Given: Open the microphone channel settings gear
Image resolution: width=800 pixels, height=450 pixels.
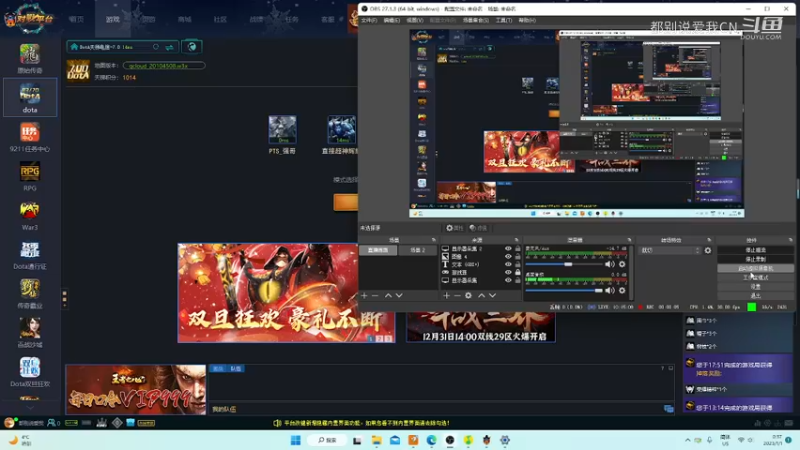Looking at the screenshot, I should click(622, 264).
